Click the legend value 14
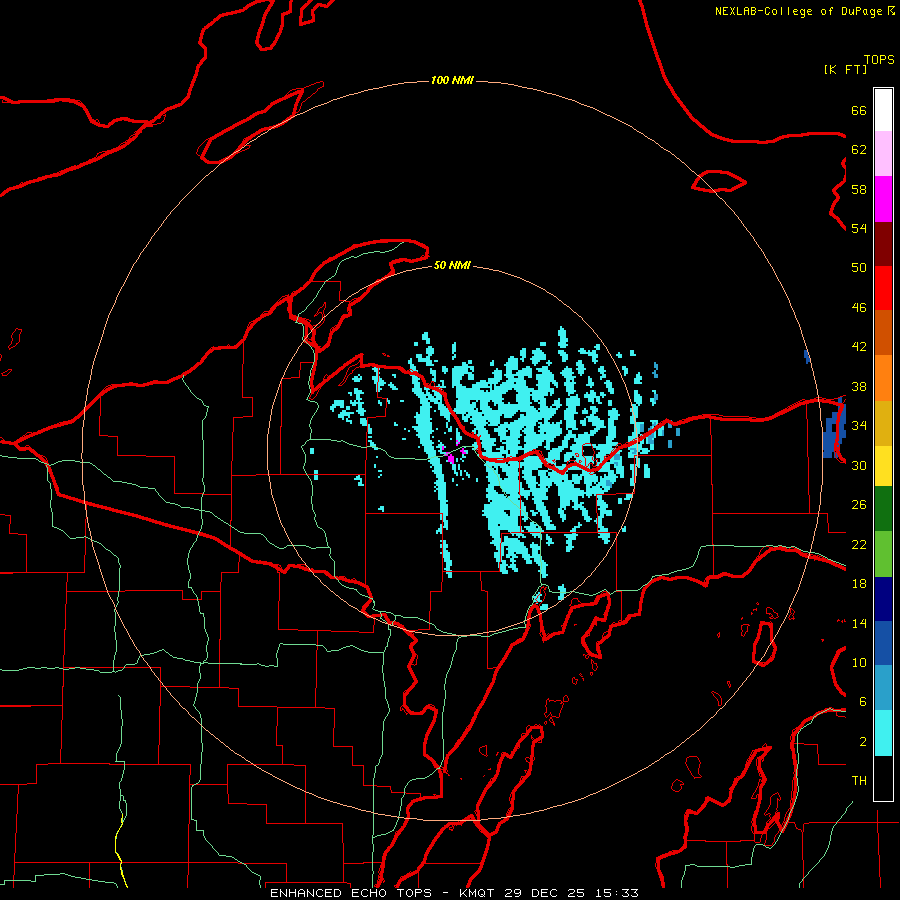 coord(859,623)
